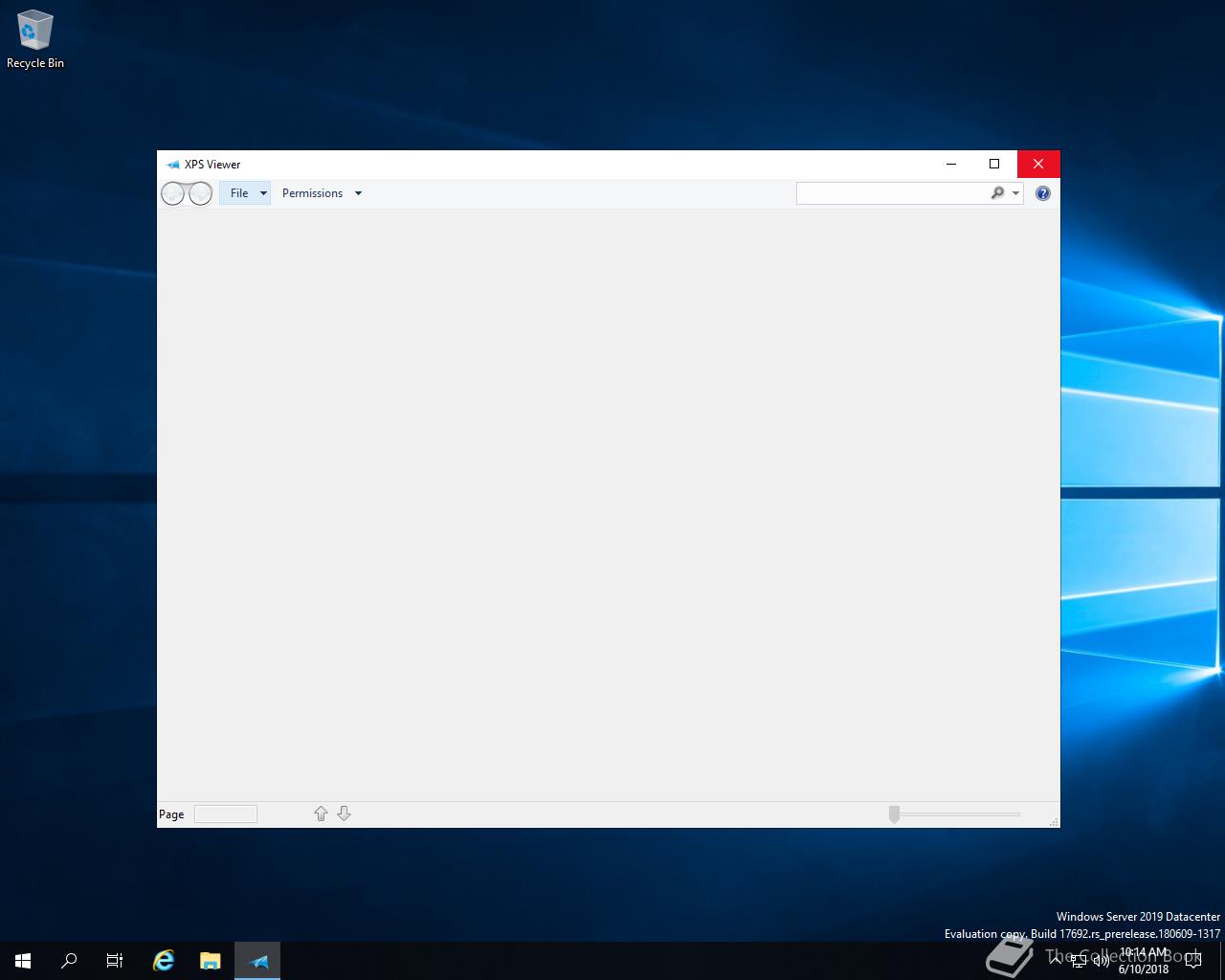This screenshot has height=980, width=1225.
Task: Click the magnifier search icon in XPS Viewer
Action: tap(997, 193)
